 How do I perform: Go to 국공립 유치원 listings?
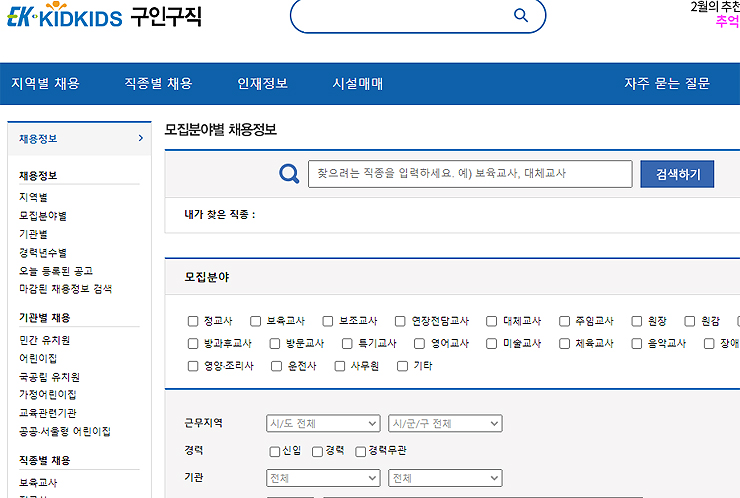click(49, 377)
